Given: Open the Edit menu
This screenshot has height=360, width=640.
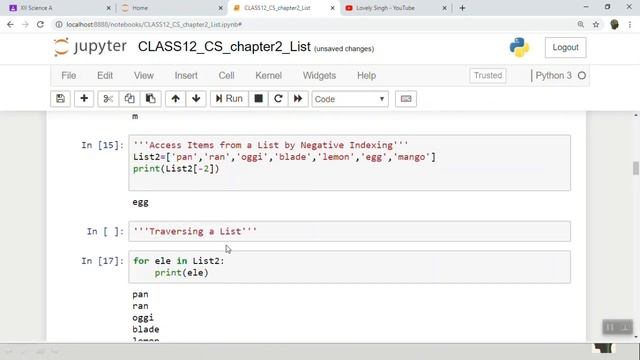Looking at the screenshot, I should [105, 76].
